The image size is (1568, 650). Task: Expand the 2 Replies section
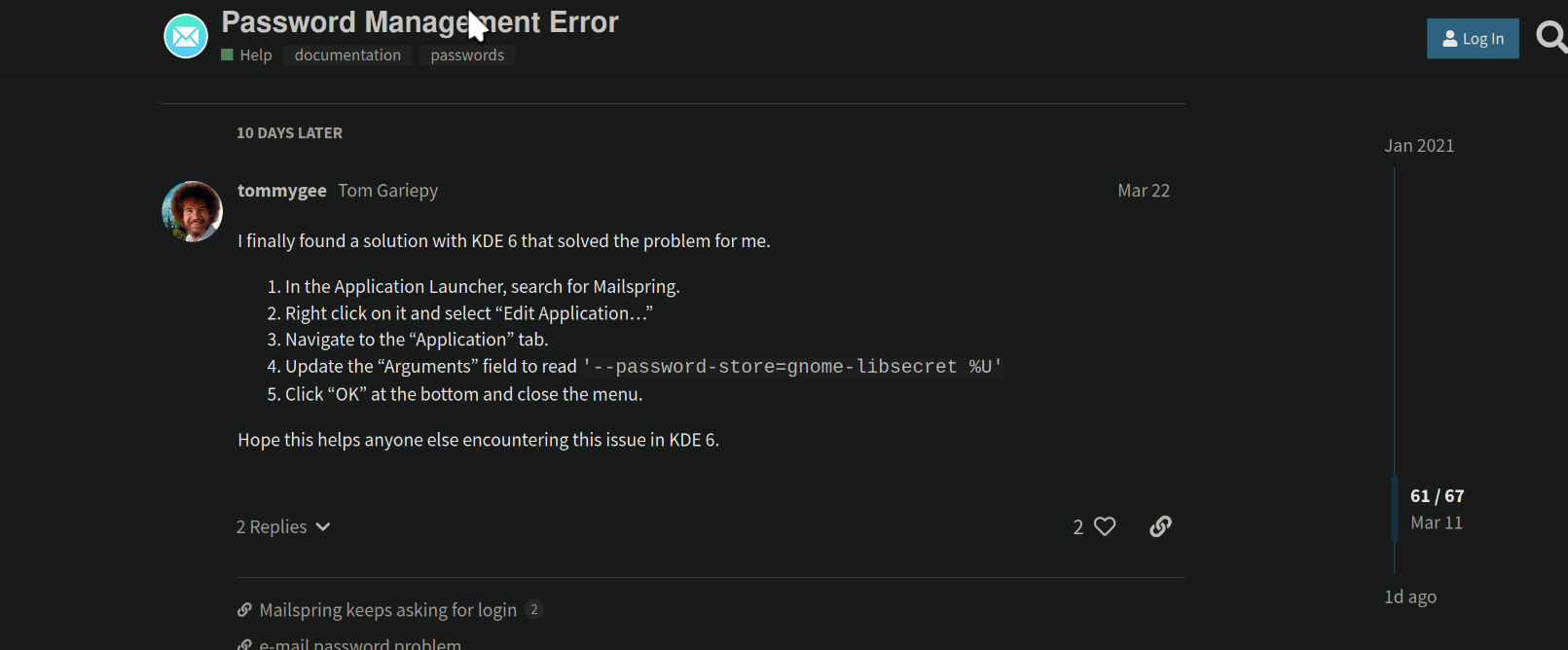(x=271, y=525)
